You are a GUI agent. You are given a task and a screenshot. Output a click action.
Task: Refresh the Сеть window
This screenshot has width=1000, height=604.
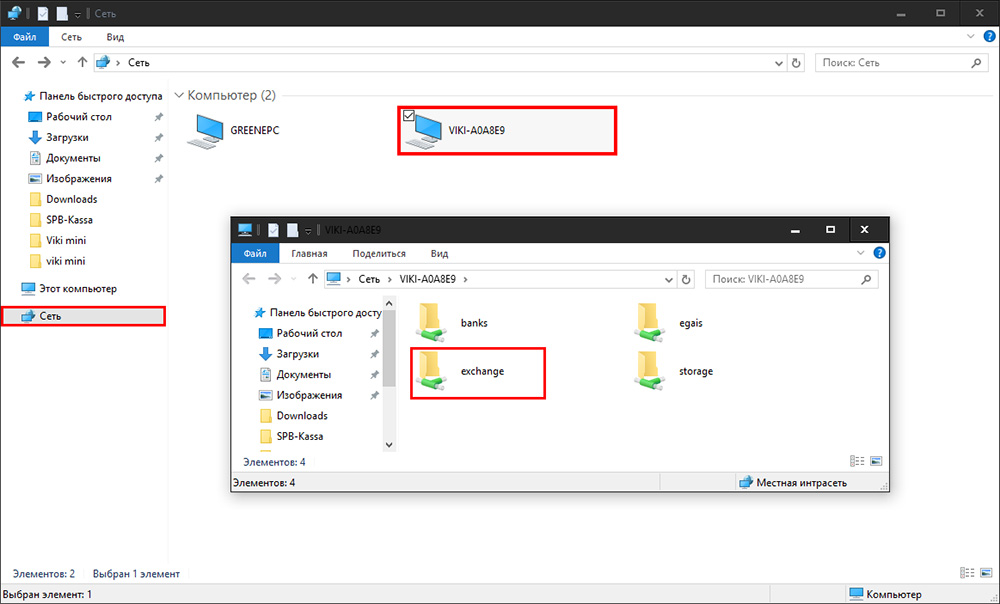[796, 63]
